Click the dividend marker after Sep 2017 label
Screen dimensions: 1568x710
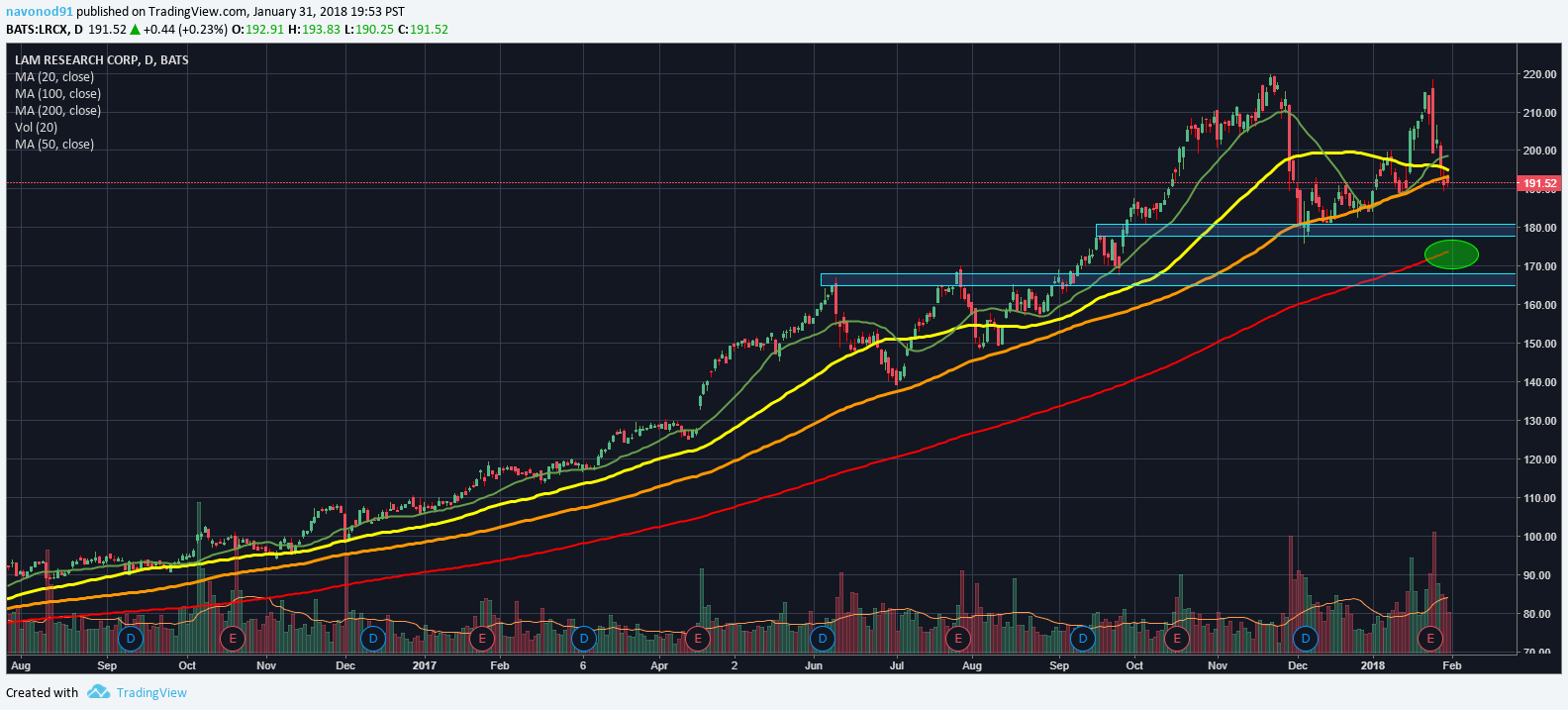click(x=1083, y=639)
